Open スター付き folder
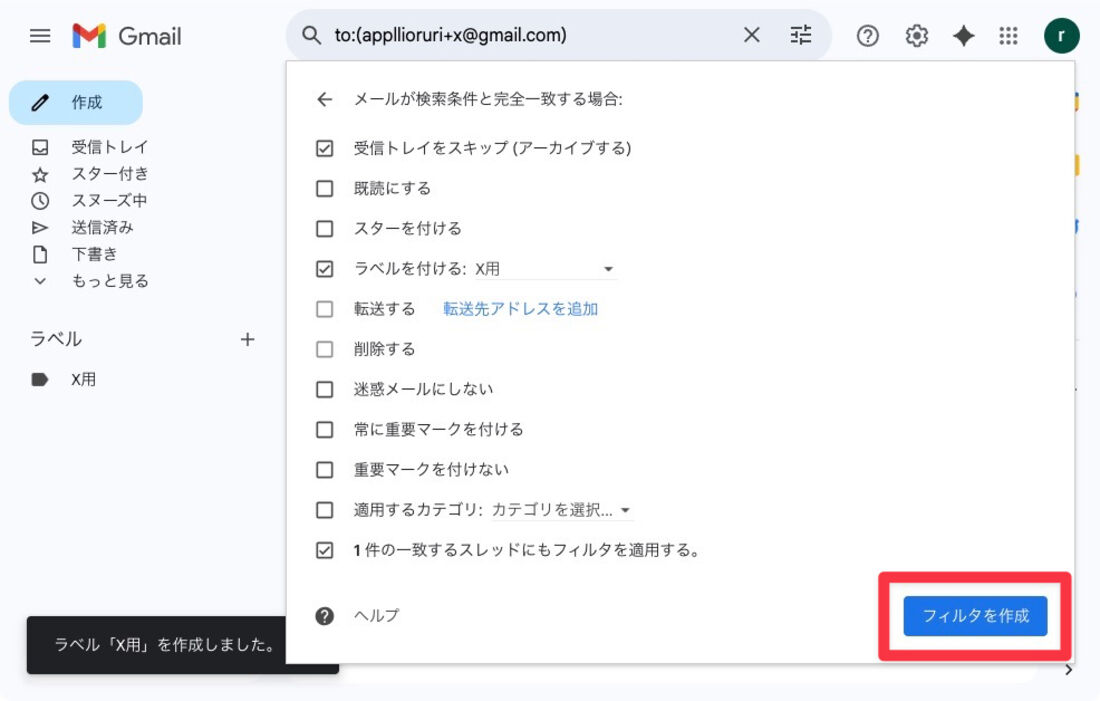The image size is (1100, 701). point(110,174)
